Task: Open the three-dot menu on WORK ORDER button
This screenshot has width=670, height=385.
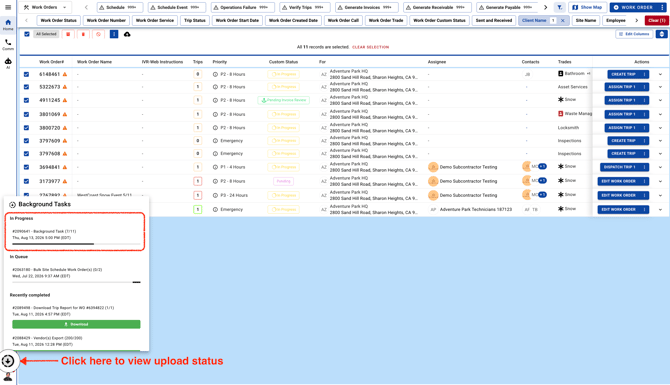Action: [662, 7]
